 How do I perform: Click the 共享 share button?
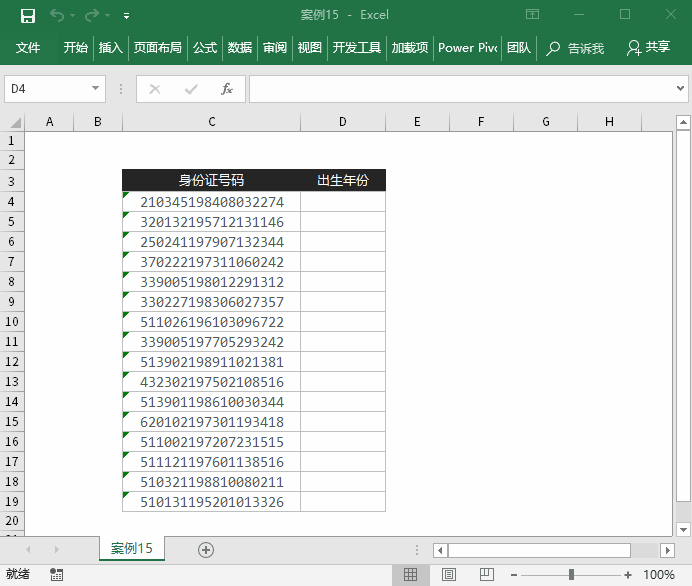[648, 47]
